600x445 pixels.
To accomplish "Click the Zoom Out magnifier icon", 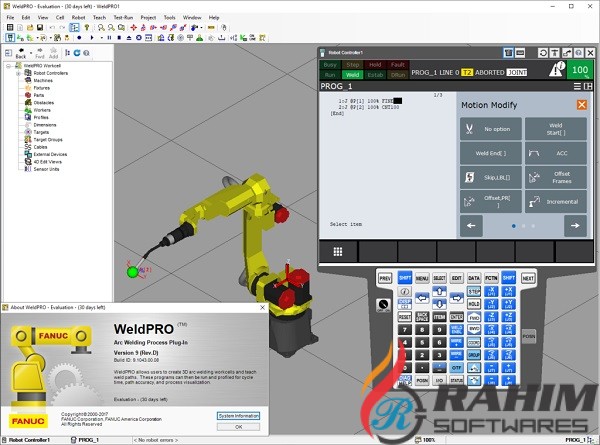I will coord(111,28).
